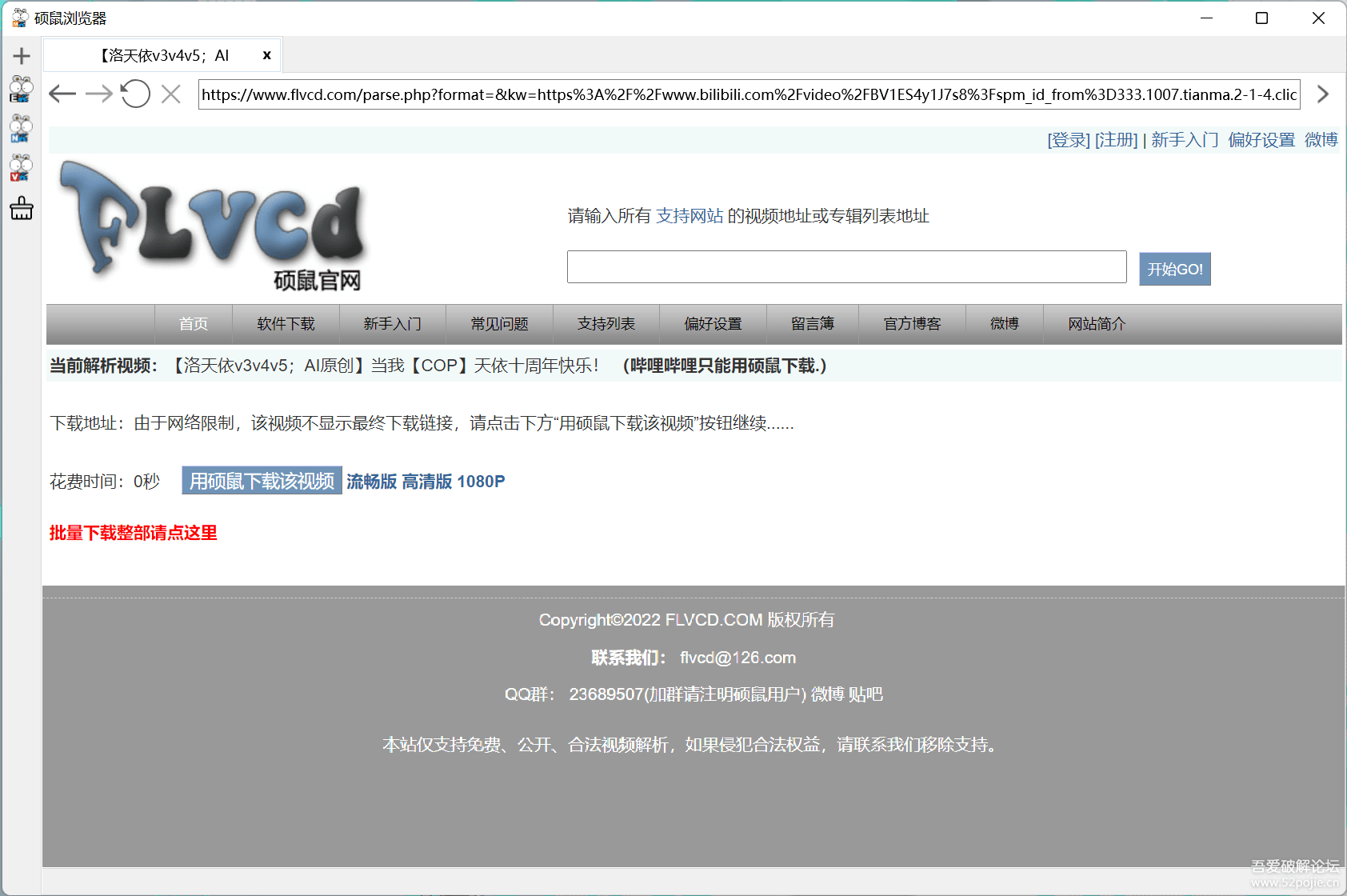Open 新手入门 in the navigation menu

click(x=393, y=324)
